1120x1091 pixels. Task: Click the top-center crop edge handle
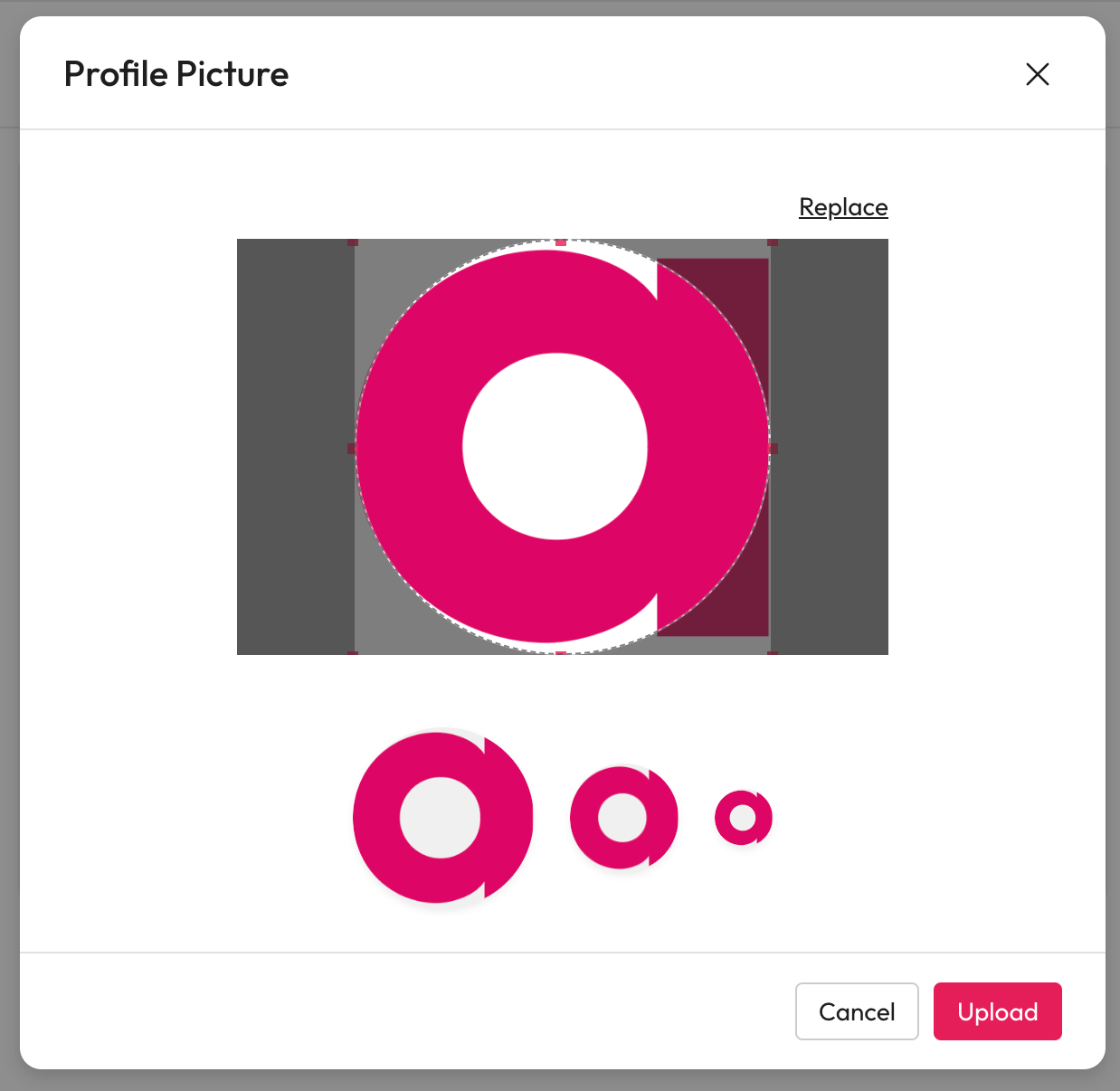tap(561, 242)
